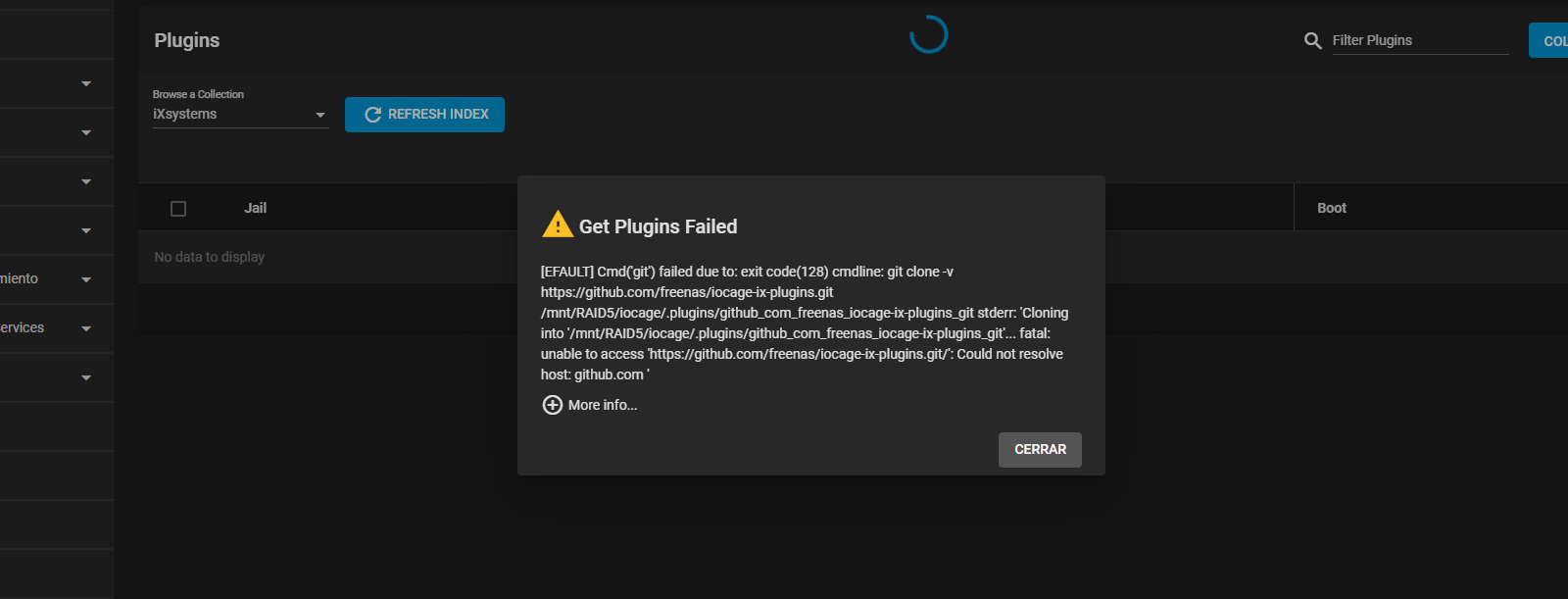Click the refresh arrow icon in Refresh Index
Image resolution: width=1568 pixels, height=599 pixels.
tap(372, 115)
